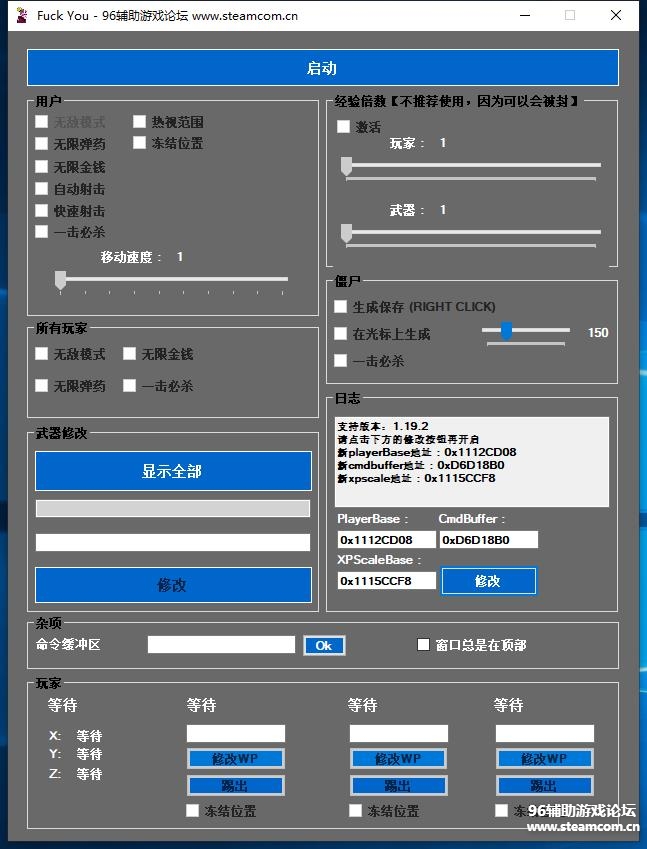Screen dimensions: 647x849
Task: Click the XPScaleBase address field
Action: coord(387,581)
